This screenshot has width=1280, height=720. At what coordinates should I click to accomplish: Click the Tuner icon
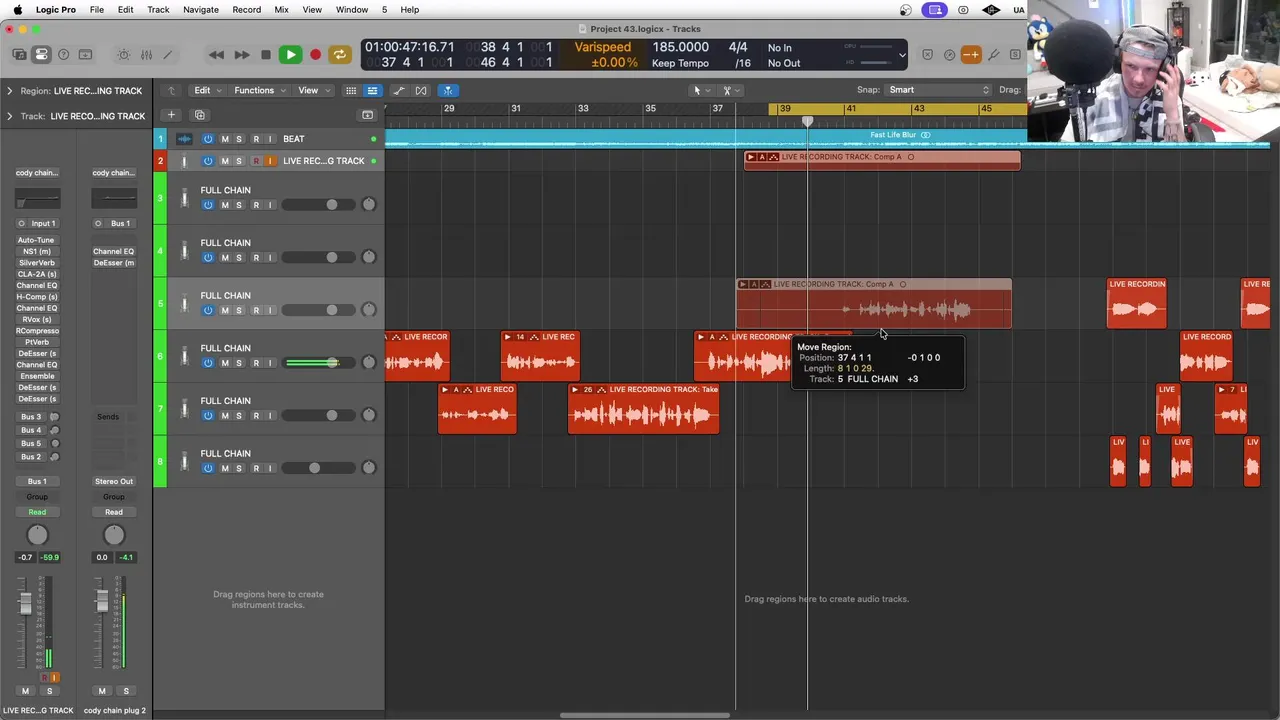pyautogui.click(x=949, y=55)
